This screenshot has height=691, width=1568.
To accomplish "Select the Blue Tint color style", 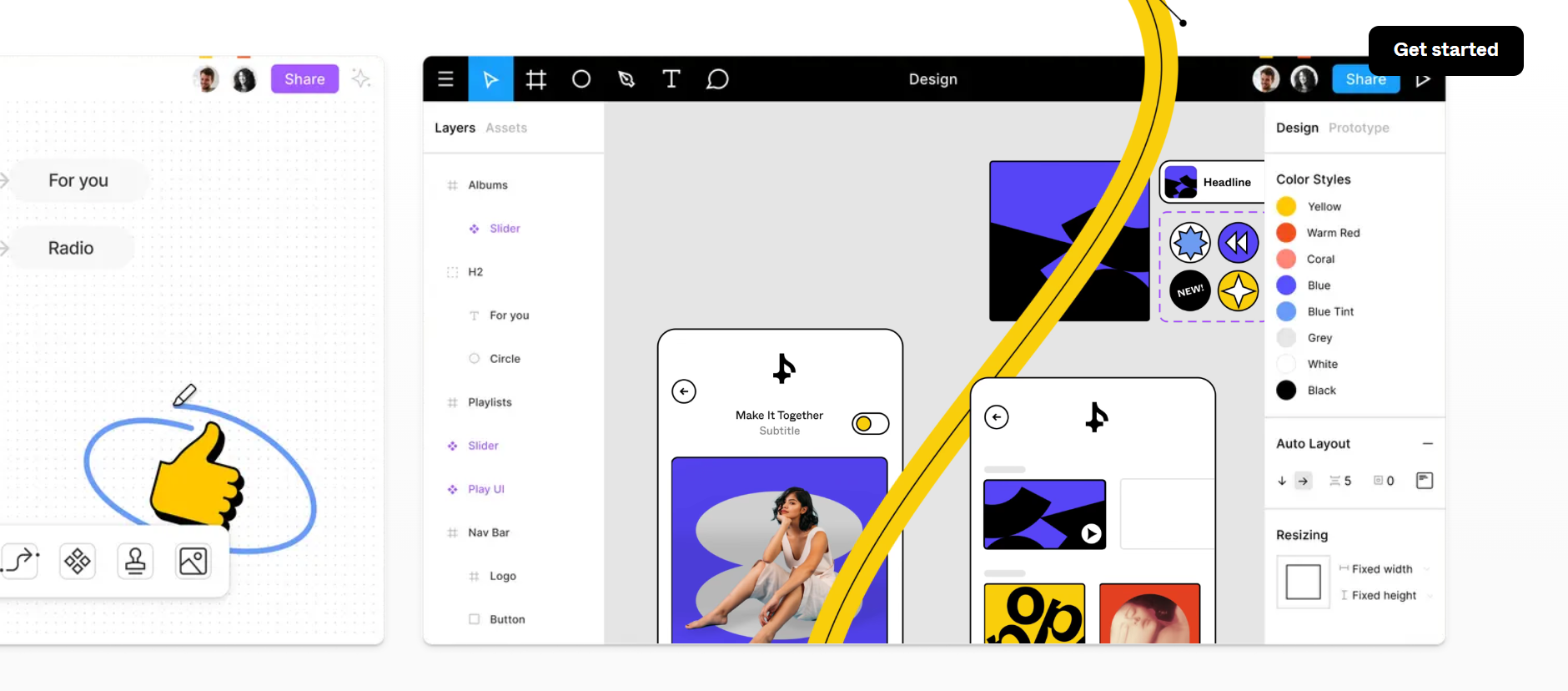I will coord(1315,311).
